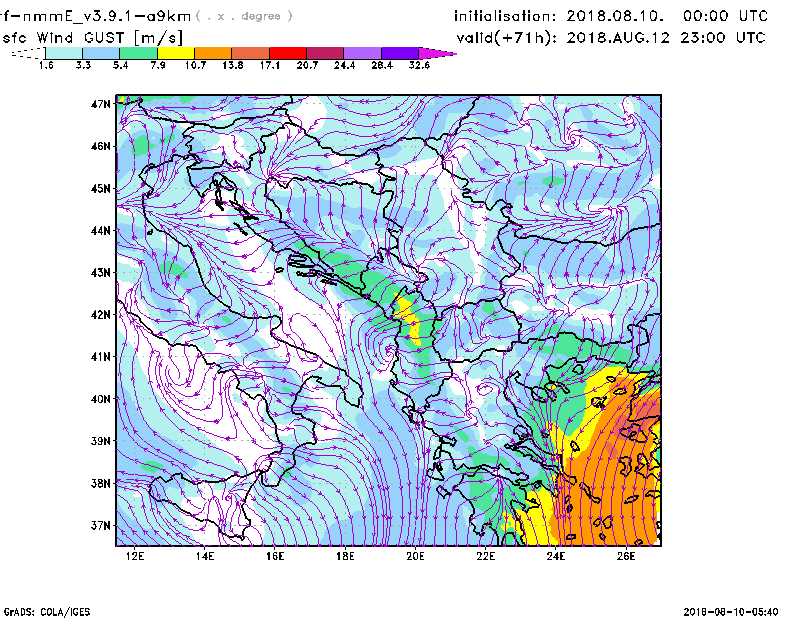Click the valid time '23:00 UTC'

tap(723, 38)
